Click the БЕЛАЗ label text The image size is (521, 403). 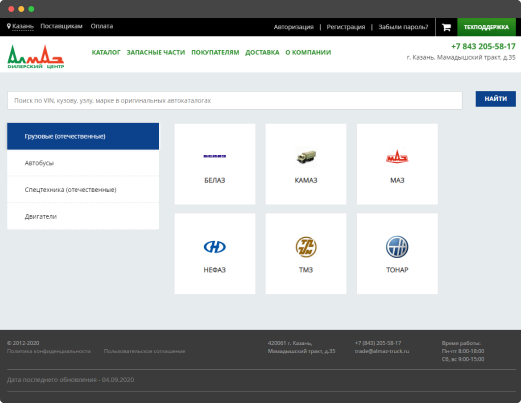coord(215,180)
